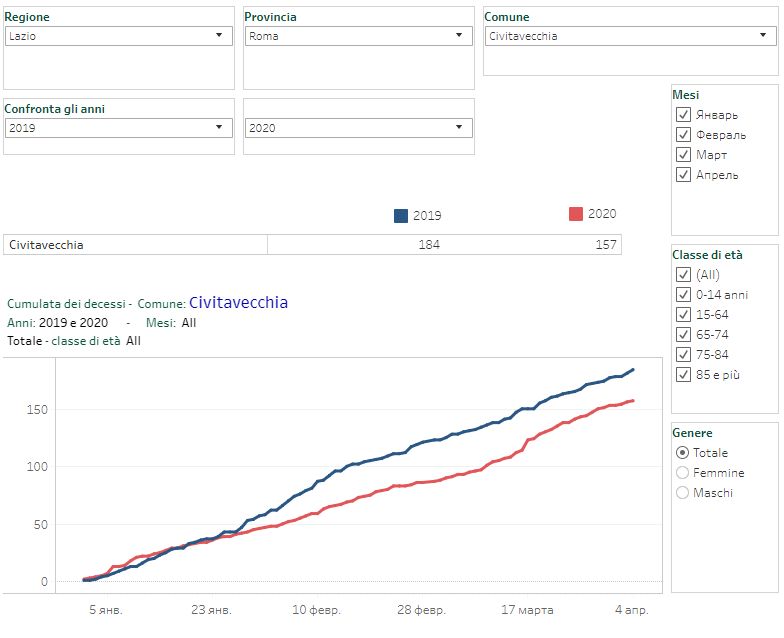Select the Totale gender radio button
784x638 pixels.
683,453
